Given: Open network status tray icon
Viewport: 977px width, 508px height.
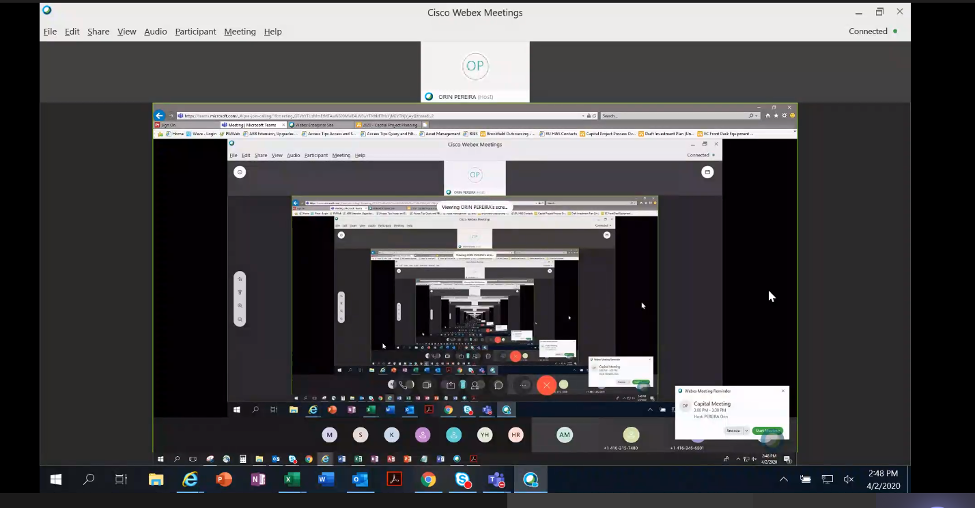Looking at the screenshot, I should point(827,479).
